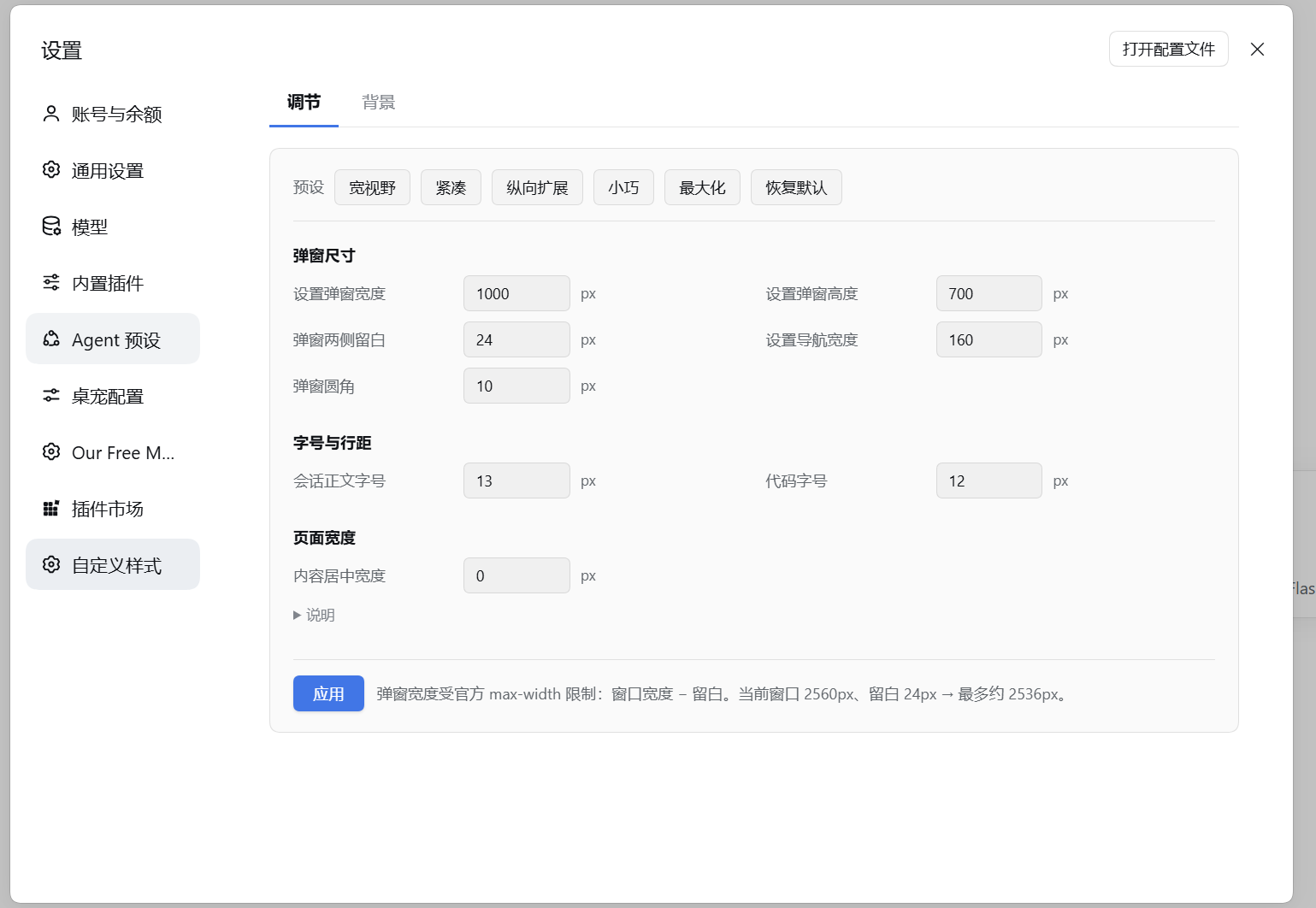The height and width of the screenshot is (908, 1316).
Task: Apply the 宽视野 preset
Action: point(372,187)
